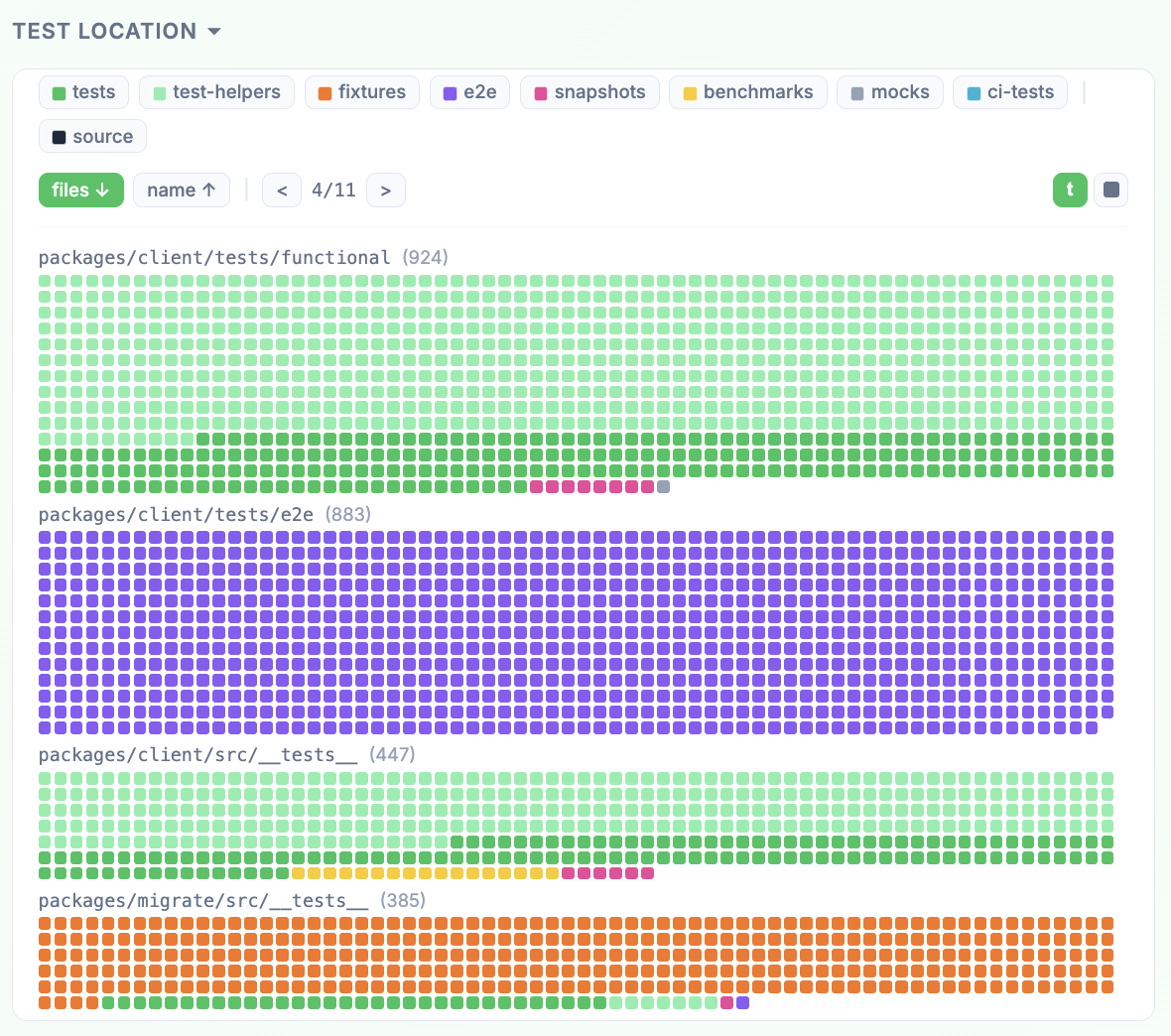Screen dimensions: 1171x1036
Task: Select the first orange fixture square in migrate grid
Action: click(x=45, y=923)
